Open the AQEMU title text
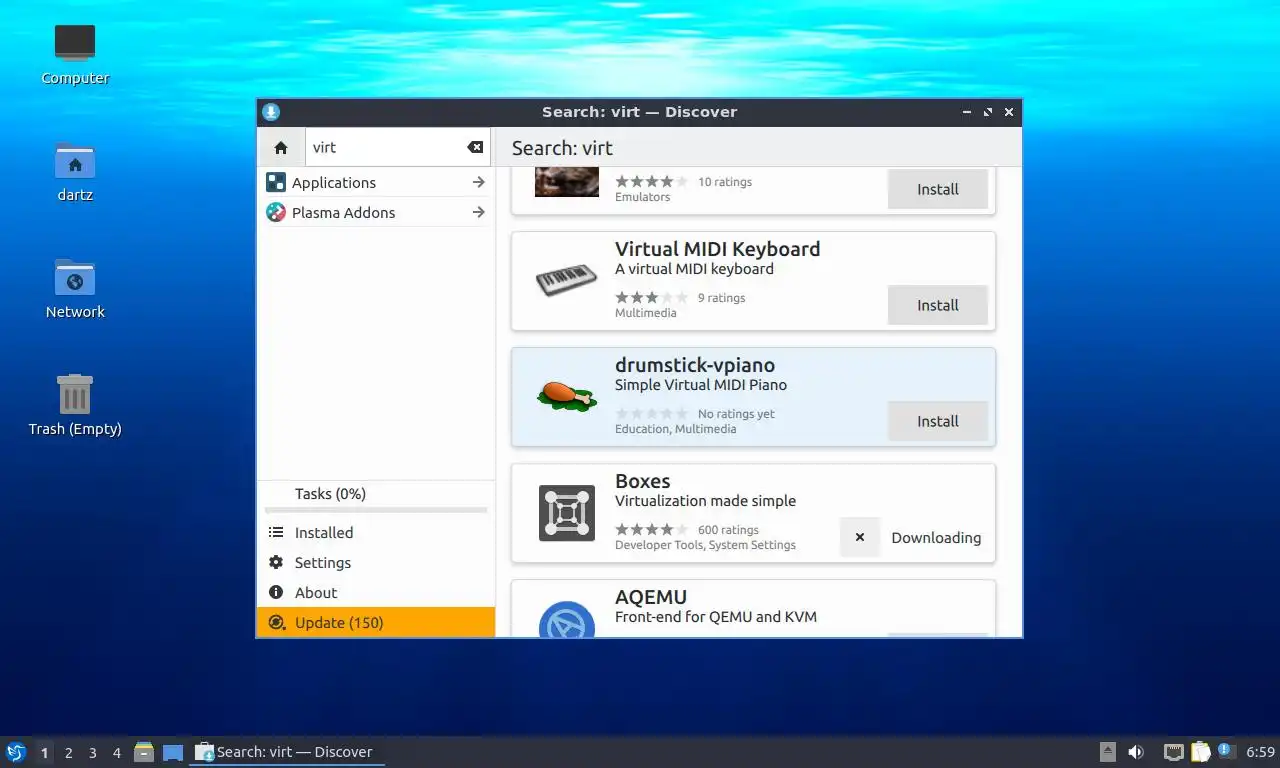Screen dimensions: 1280x768 click(651, 597)
